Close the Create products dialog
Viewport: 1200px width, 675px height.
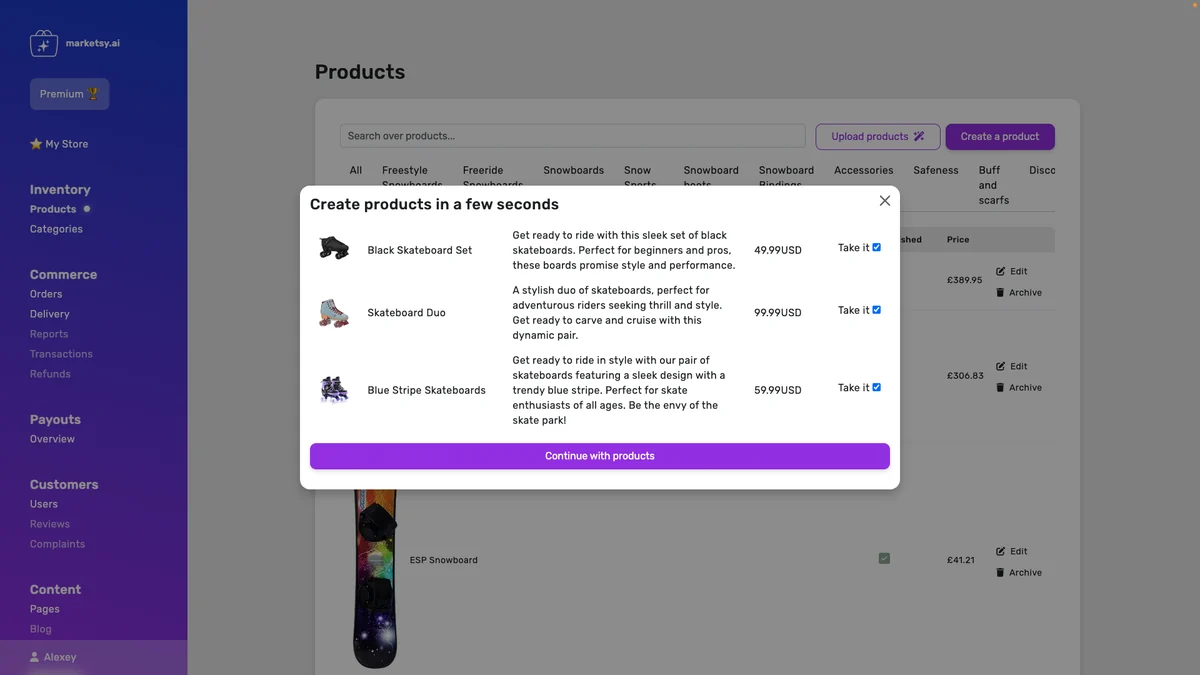(884, 201)
